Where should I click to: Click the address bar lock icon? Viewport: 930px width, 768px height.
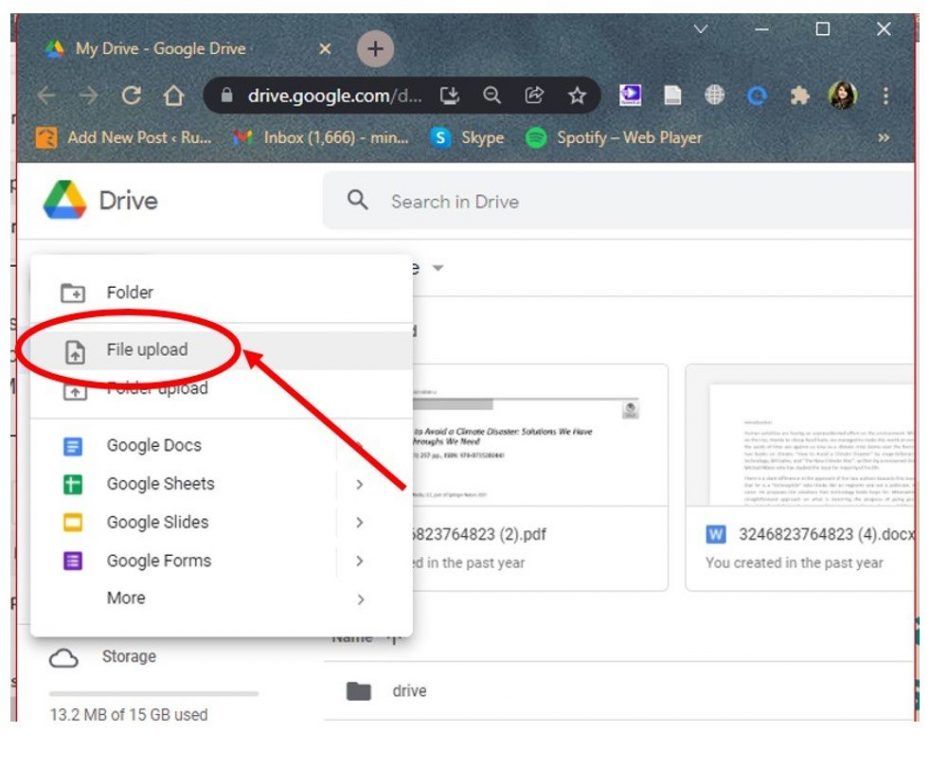tap(227, 95)
